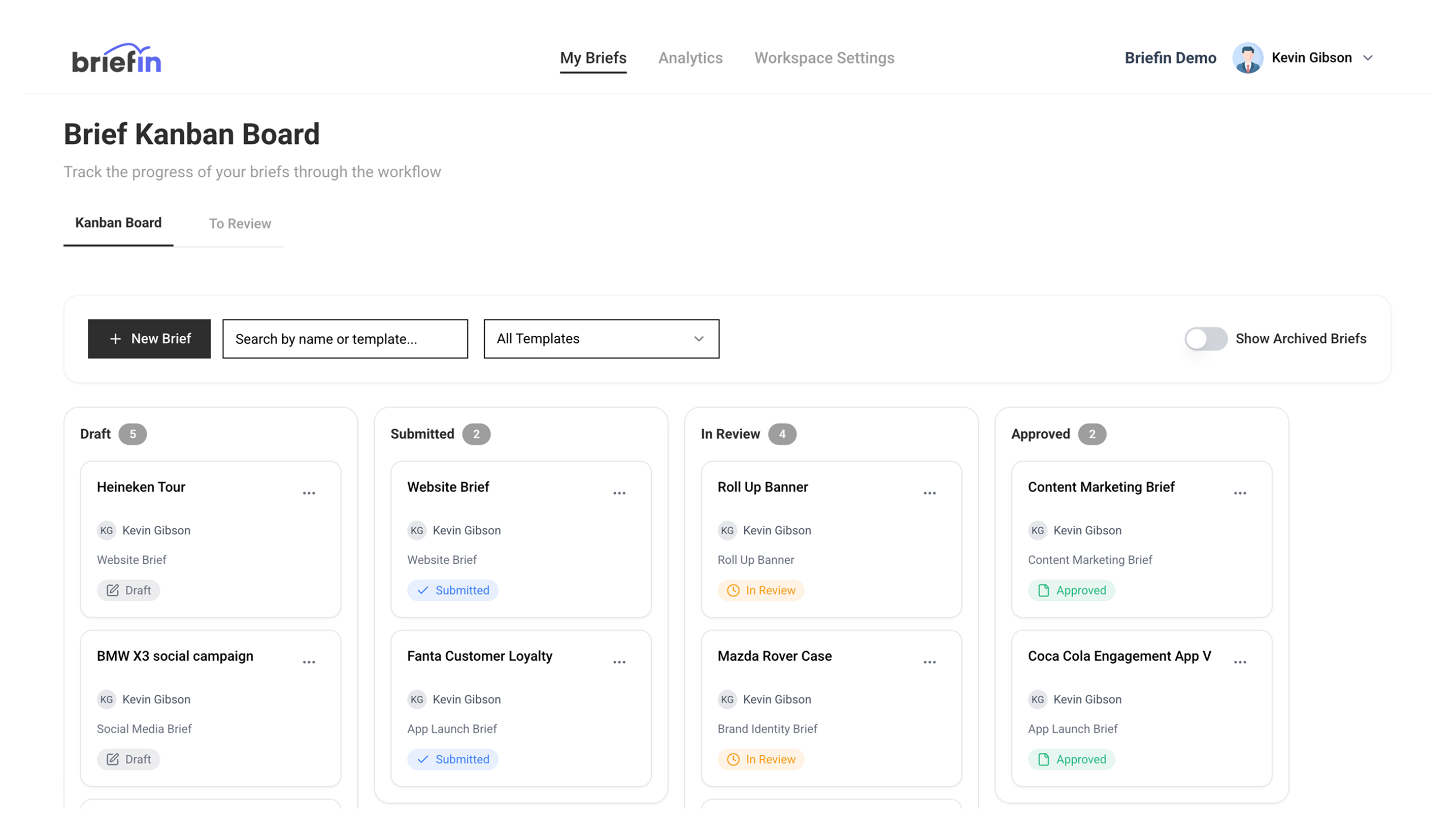
Task: Open options menu for Fanta Customer Loyalty
Action: click(x=619, y=662)
